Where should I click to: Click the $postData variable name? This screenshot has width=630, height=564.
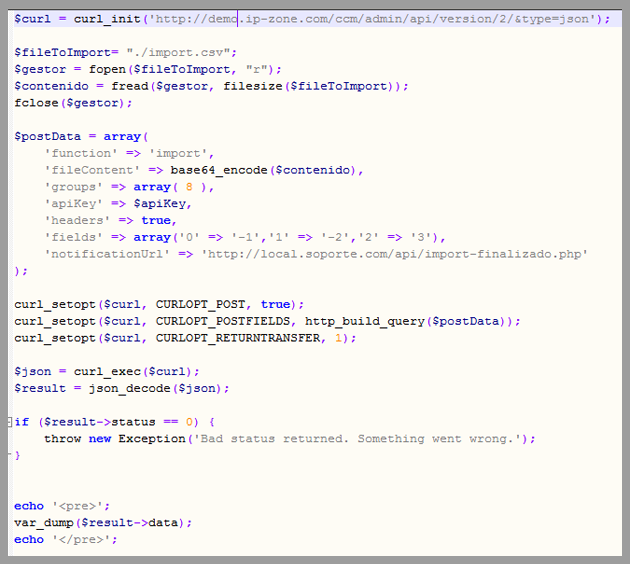coord(47,137)
